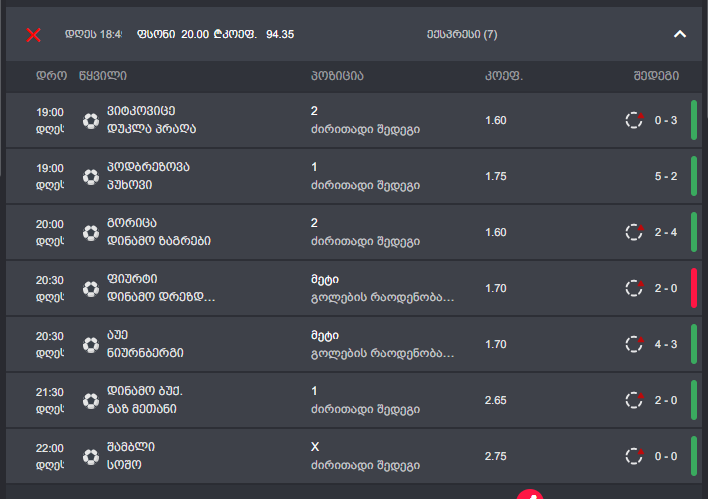Click the odds 2.75
Image resolution: width=708 pixels, height=499 pixels.
495,456
